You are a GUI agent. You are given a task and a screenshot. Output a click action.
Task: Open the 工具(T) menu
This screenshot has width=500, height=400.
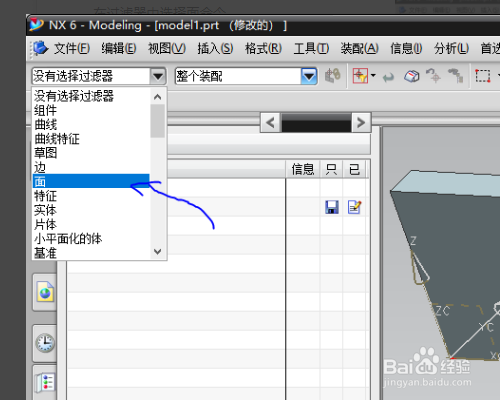pyautogui.click(x=311, y=49)
